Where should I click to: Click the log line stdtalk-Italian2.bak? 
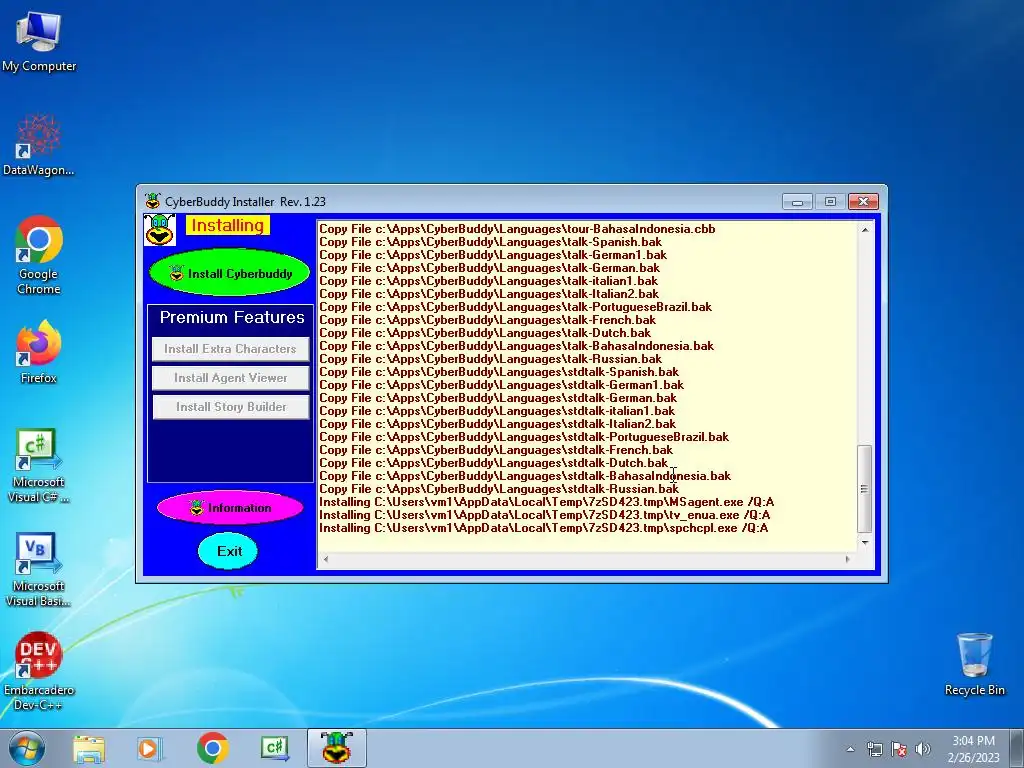[x=498, y=424]
